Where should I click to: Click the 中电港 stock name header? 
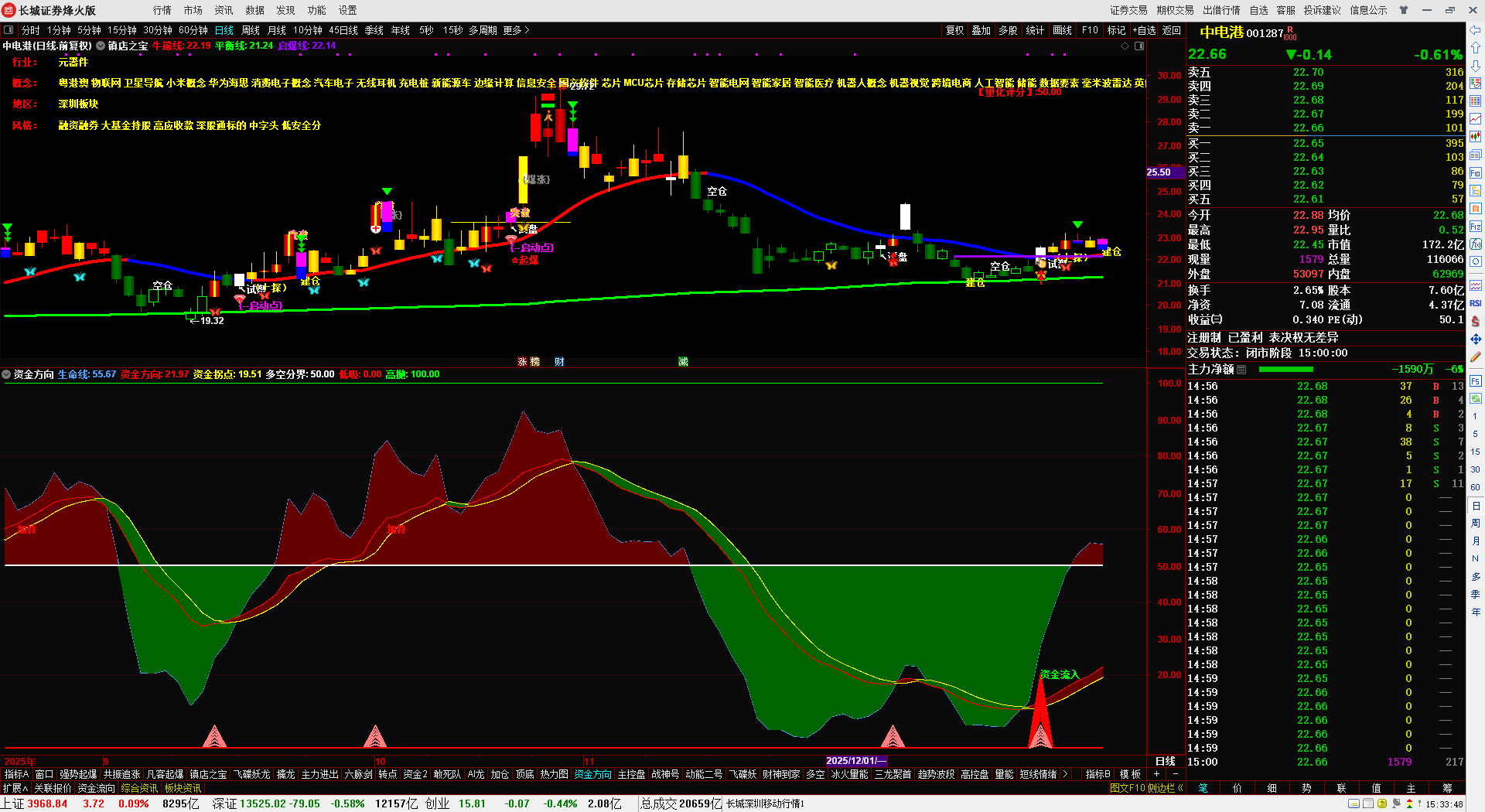[1221, 32]
